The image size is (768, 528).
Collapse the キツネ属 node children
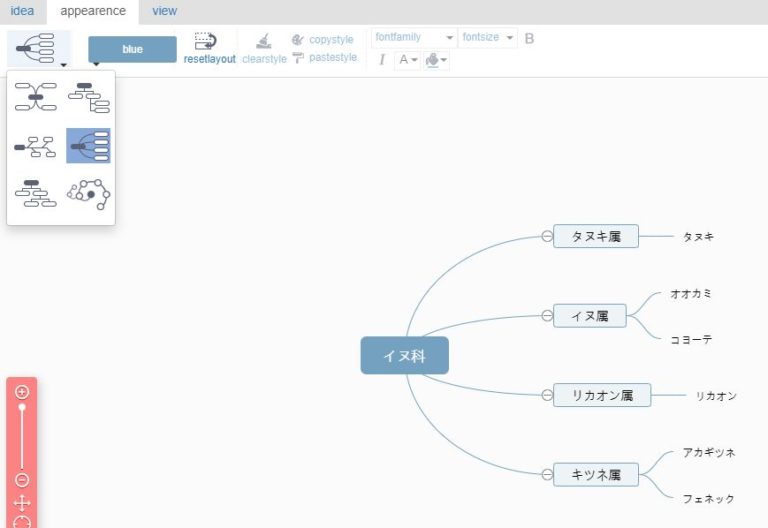tap(547, 474)
